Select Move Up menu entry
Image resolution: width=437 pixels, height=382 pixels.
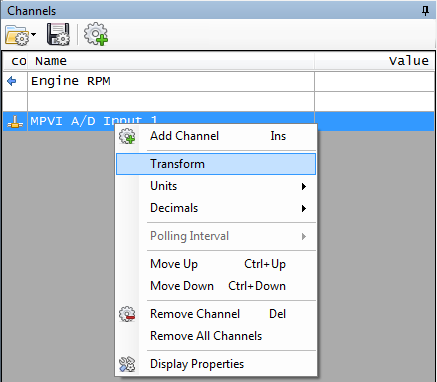tap(216, 264)
